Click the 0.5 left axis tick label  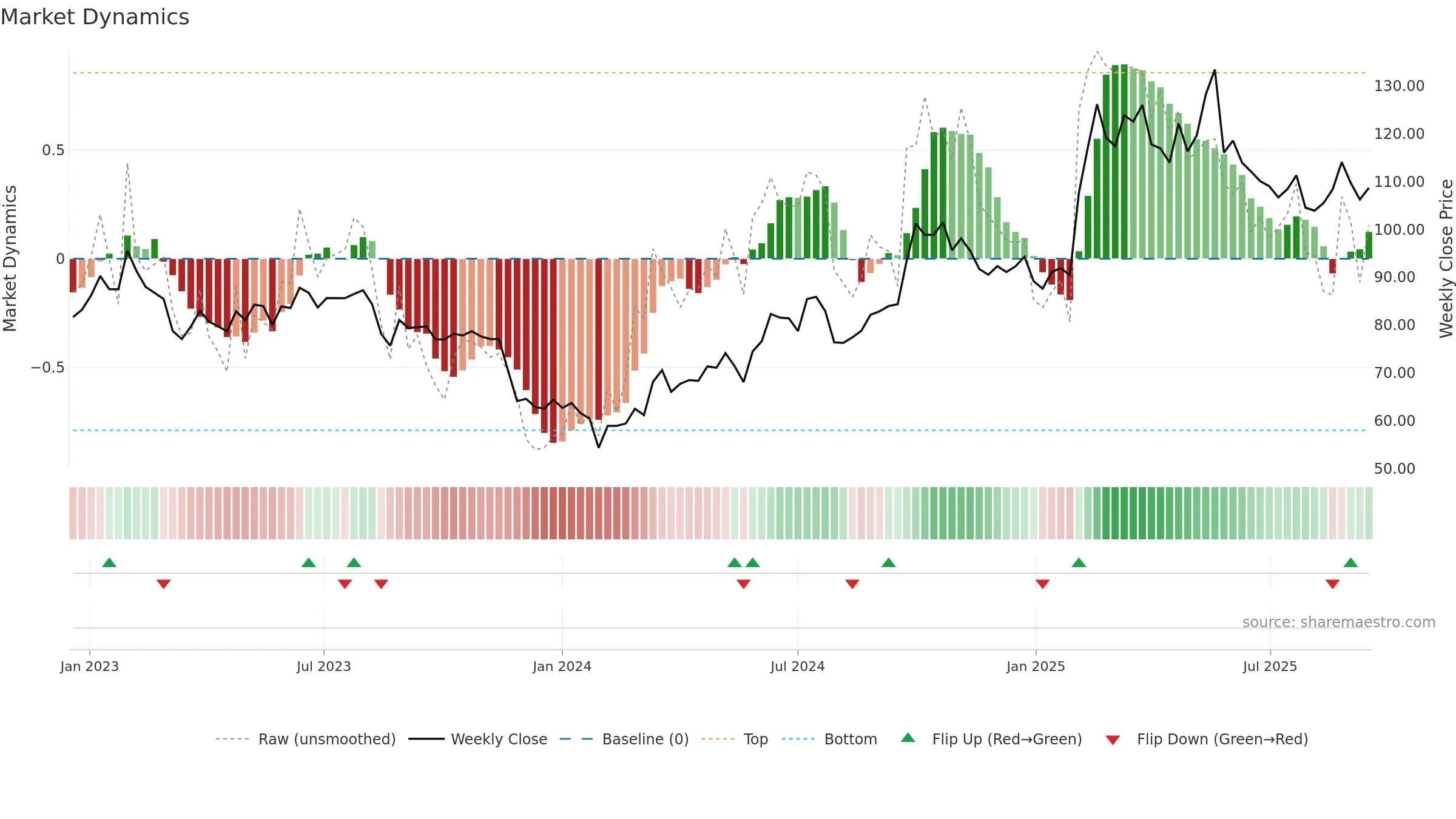coord(53,150)
